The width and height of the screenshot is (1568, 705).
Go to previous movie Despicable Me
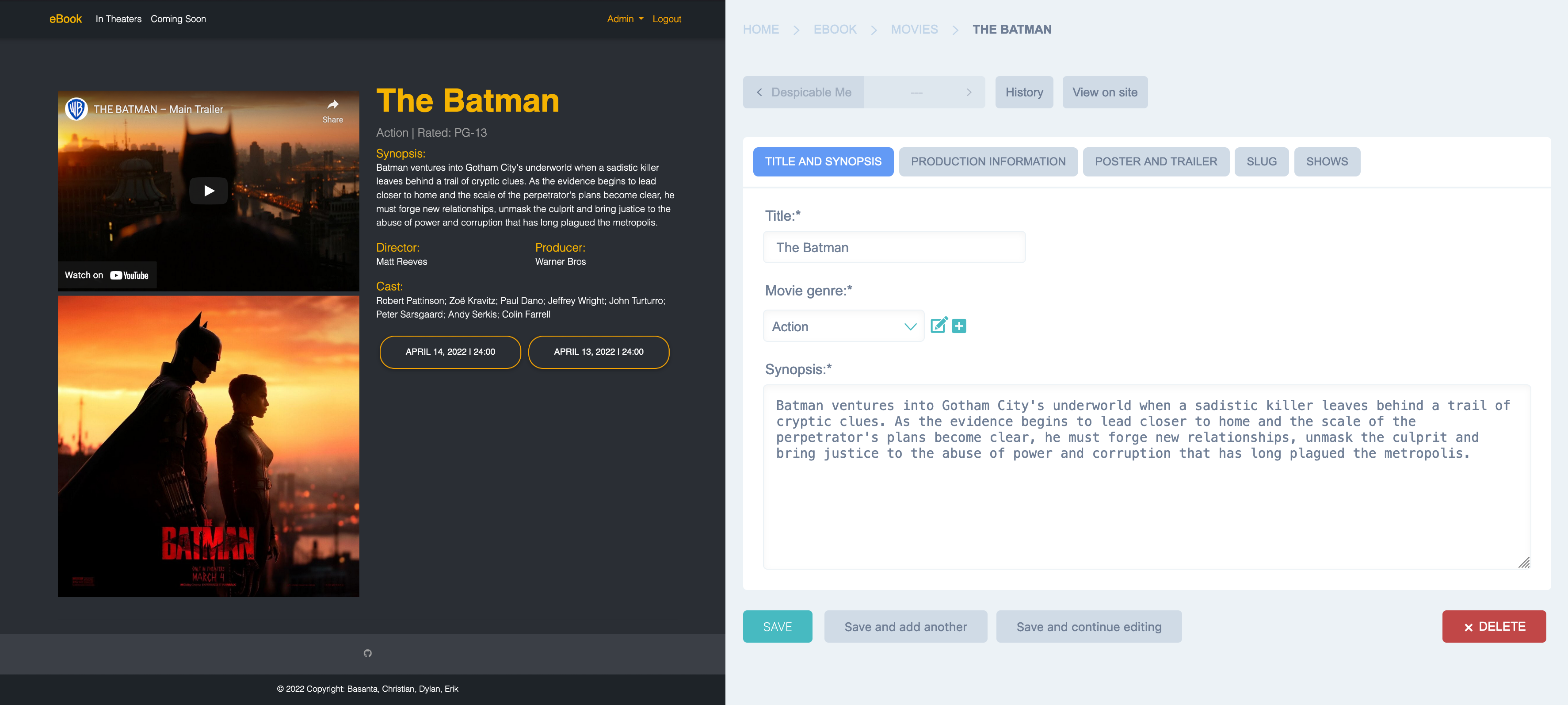804,92
